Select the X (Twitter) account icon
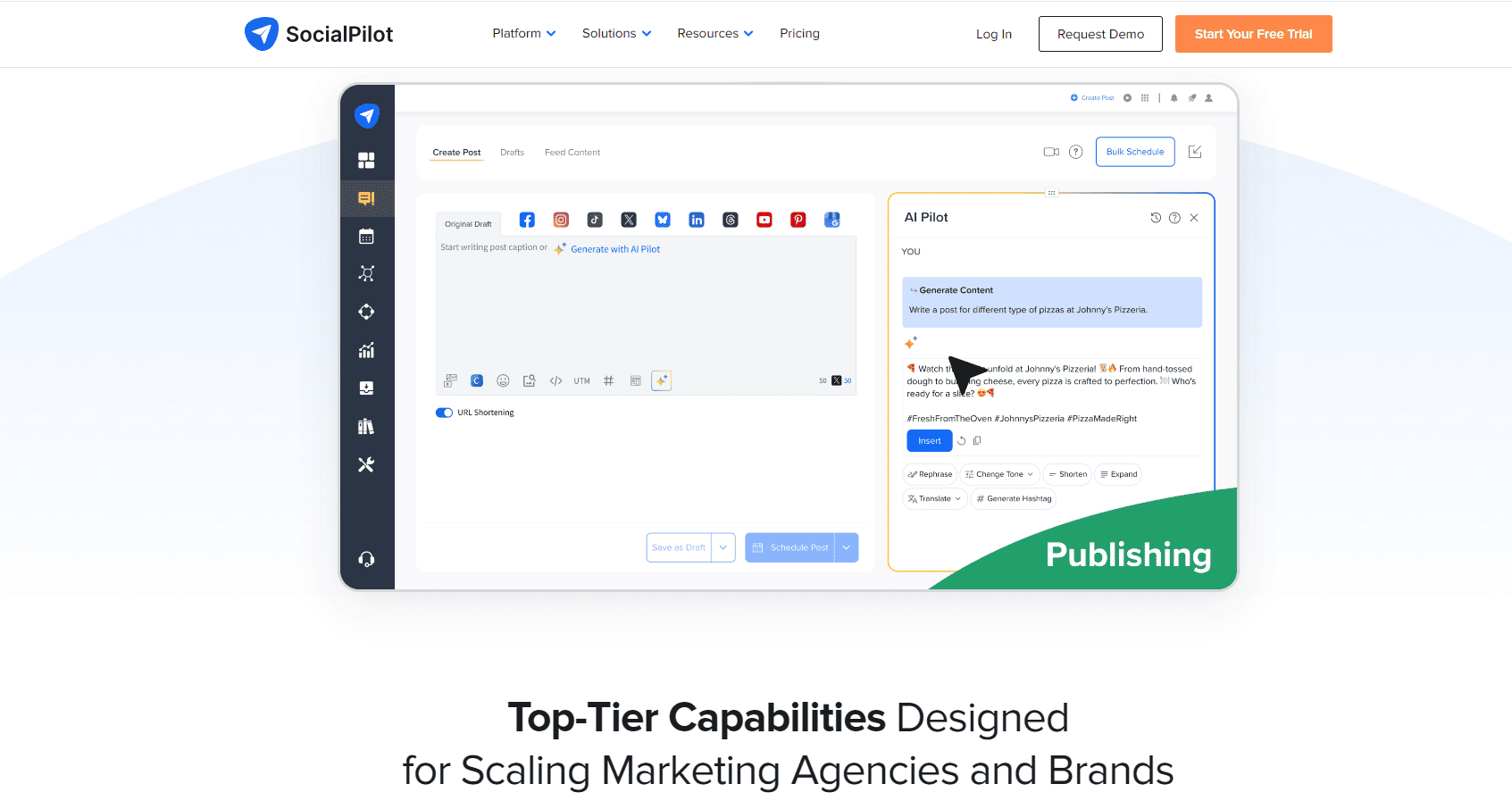This screenshot has width=1512, height=809. pyautogui.click(x=629, y=220)
